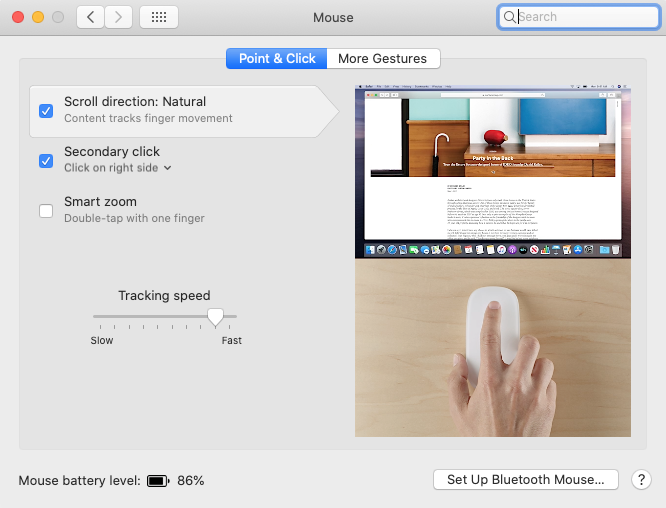Click in the Search field
This screenshot has height=508, width=666.
[x=579, y=17]
